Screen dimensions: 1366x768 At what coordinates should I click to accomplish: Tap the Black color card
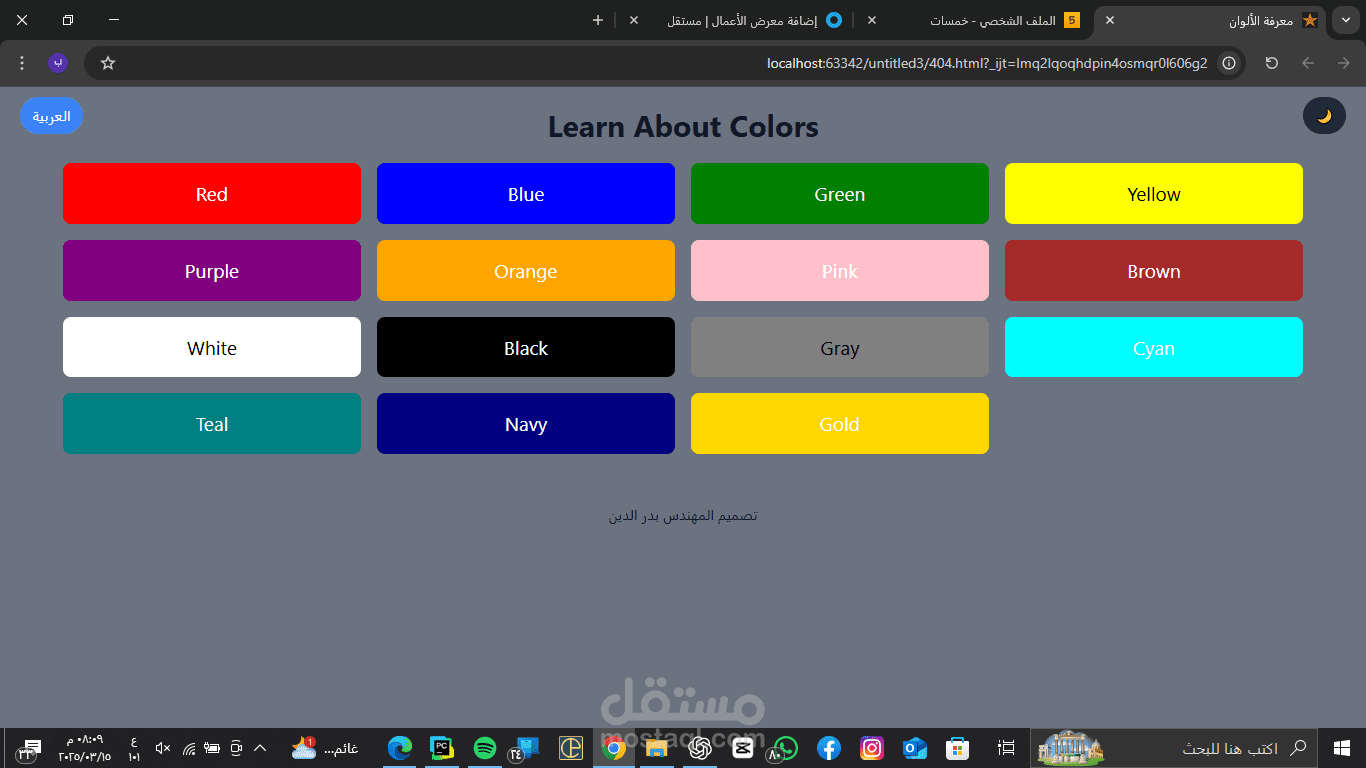click(526, 348)
